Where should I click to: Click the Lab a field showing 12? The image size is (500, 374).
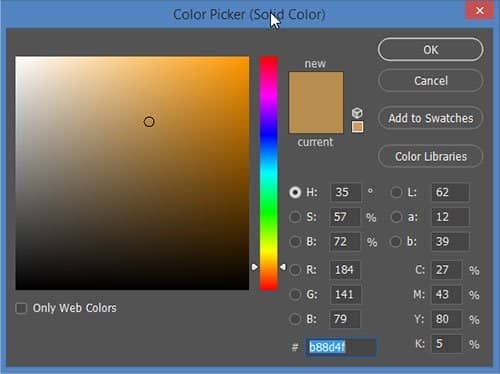[450, 217]
